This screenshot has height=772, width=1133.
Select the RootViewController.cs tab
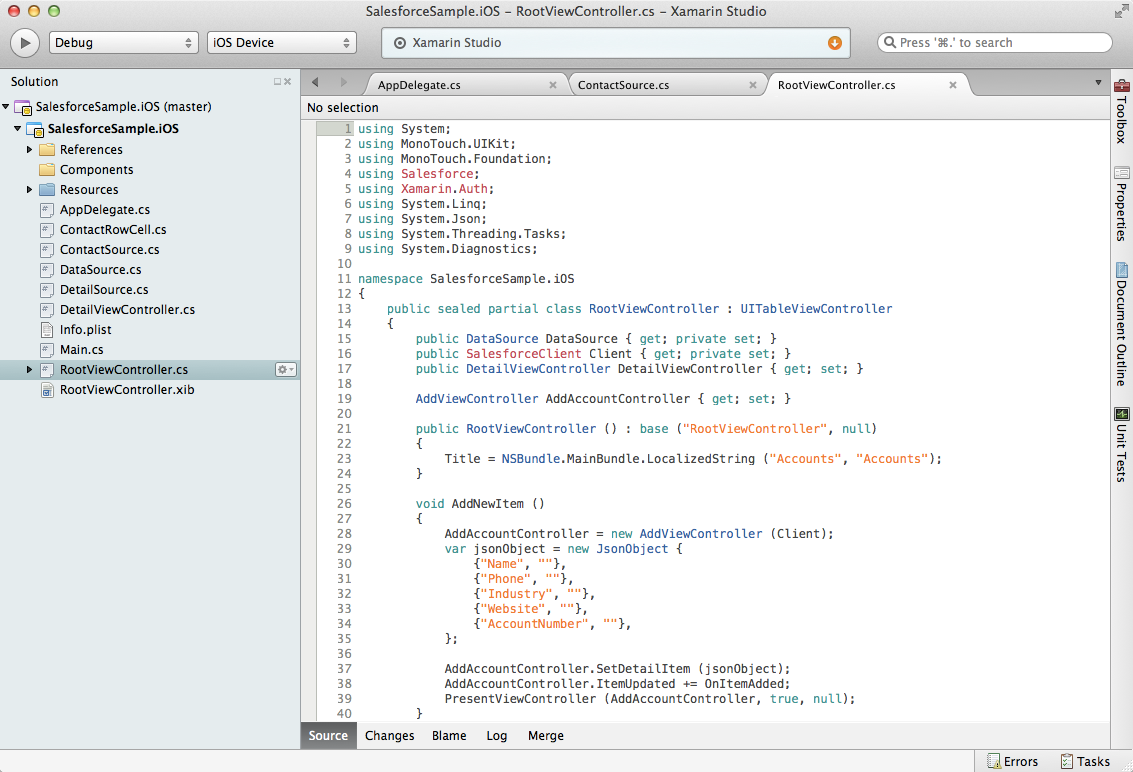[x=837, y=85]
